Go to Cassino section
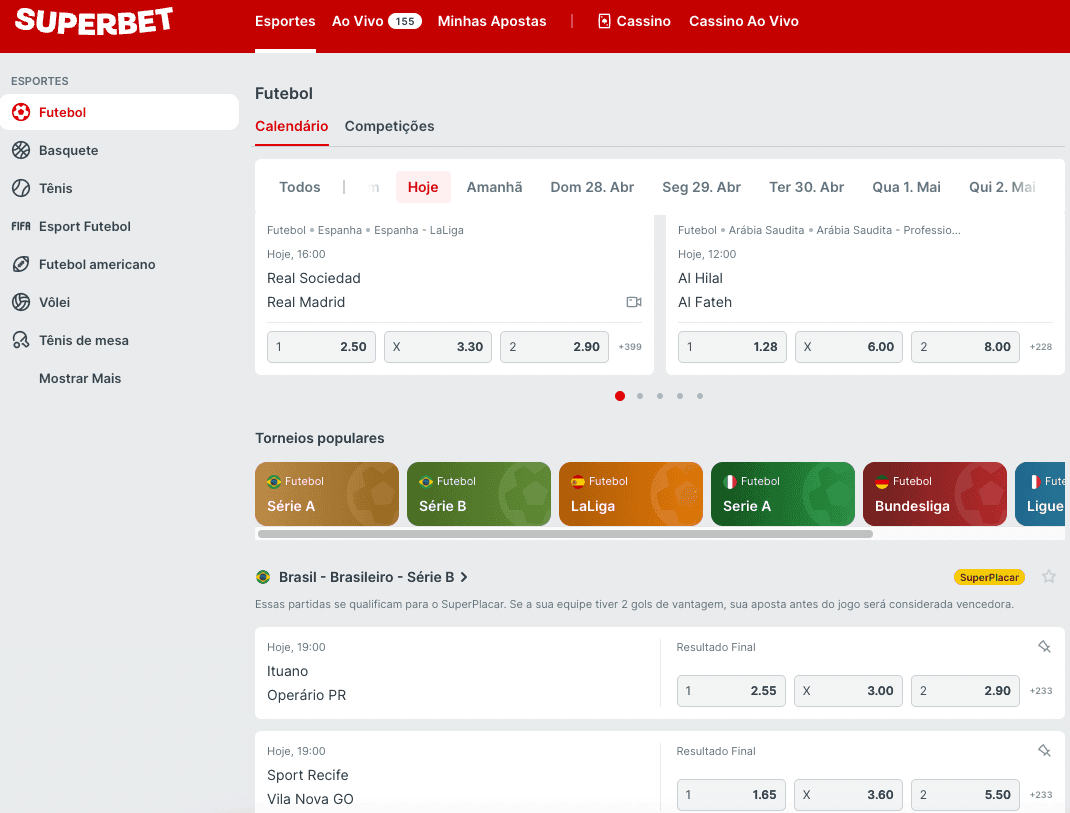 [x=635, y=21]
